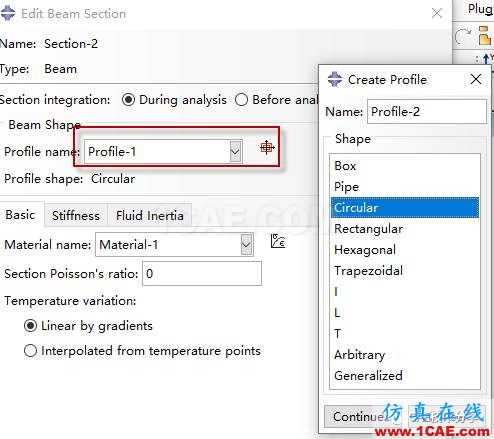Click the Continue button

tap(358, 416)
